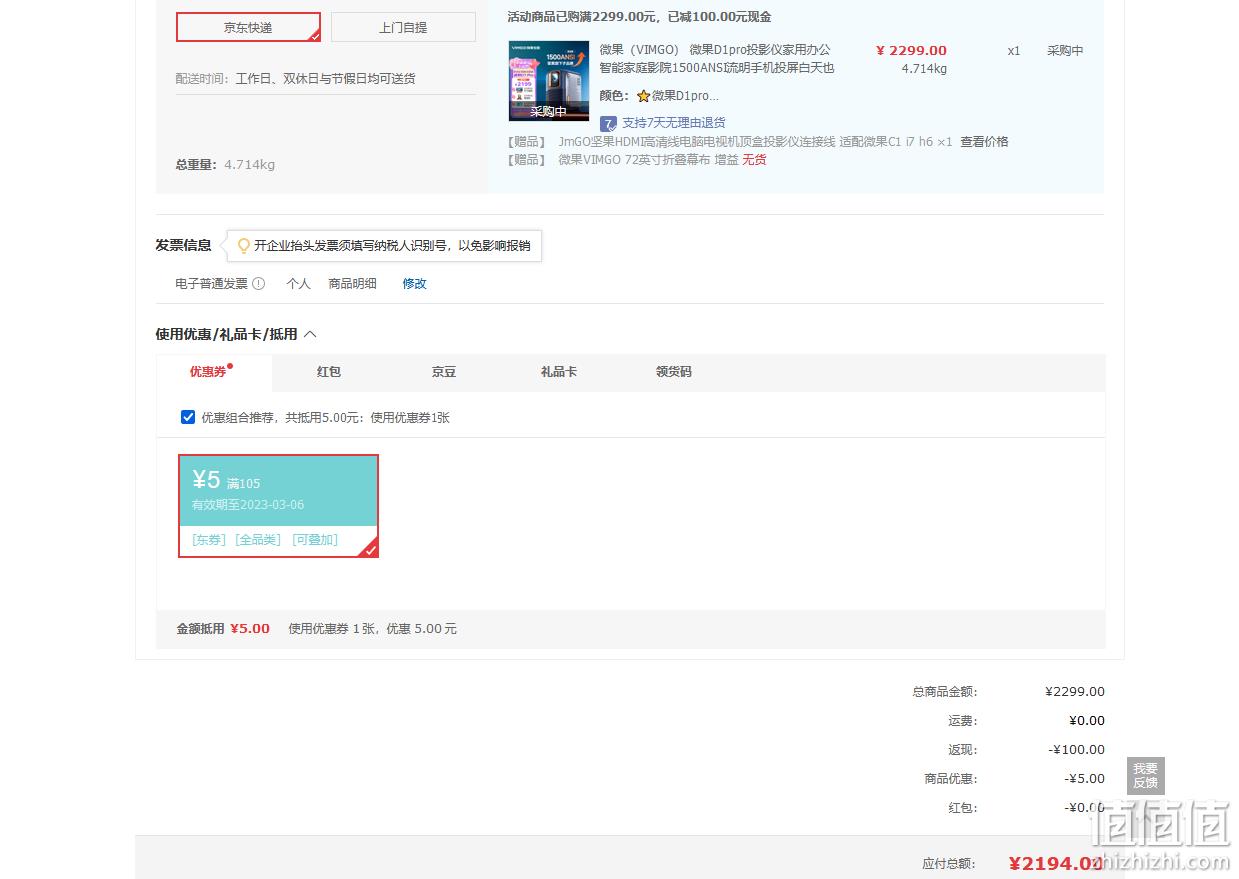The width and height of the screenshot is (1239, 879).
Task: Click the 应付总额 ¥2194.00 amount
Action: coord(1056,864)
